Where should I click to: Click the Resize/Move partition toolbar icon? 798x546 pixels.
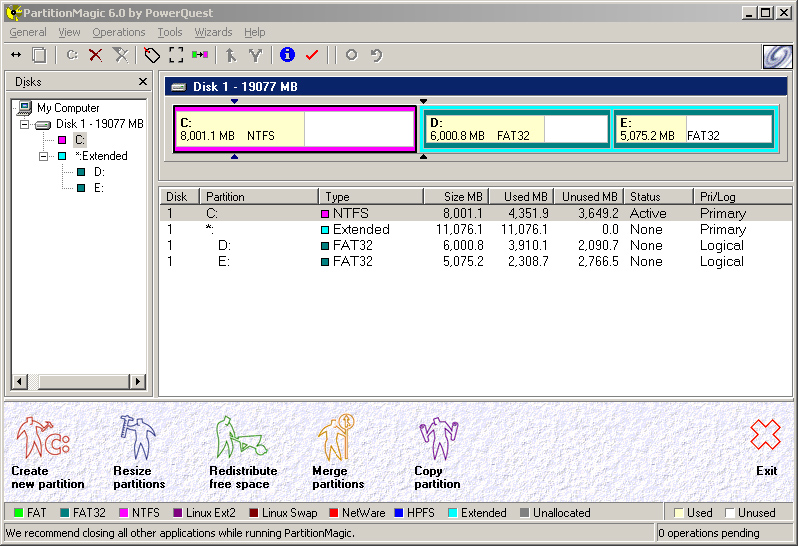click(16, 55)
